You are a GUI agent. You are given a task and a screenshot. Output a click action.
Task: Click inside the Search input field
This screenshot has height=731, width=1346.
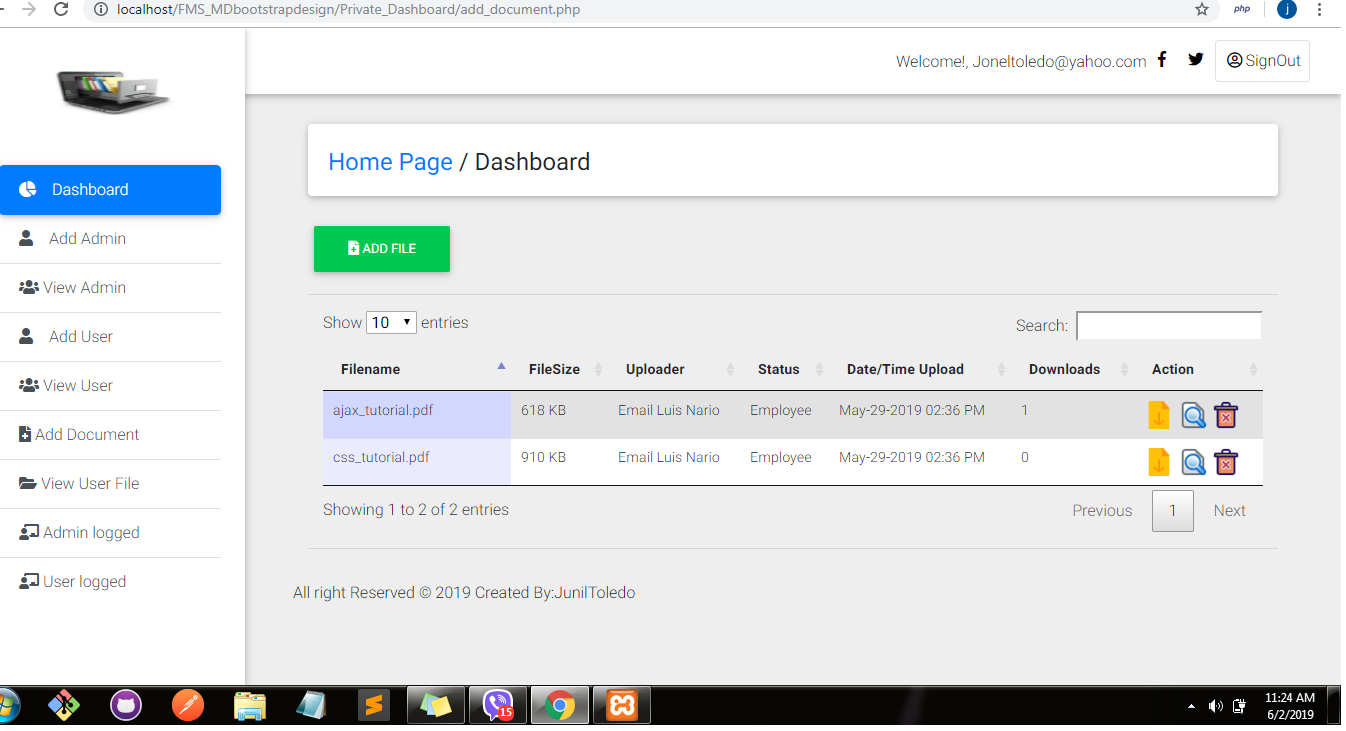pyautogui.click(x=1168, y=325)
